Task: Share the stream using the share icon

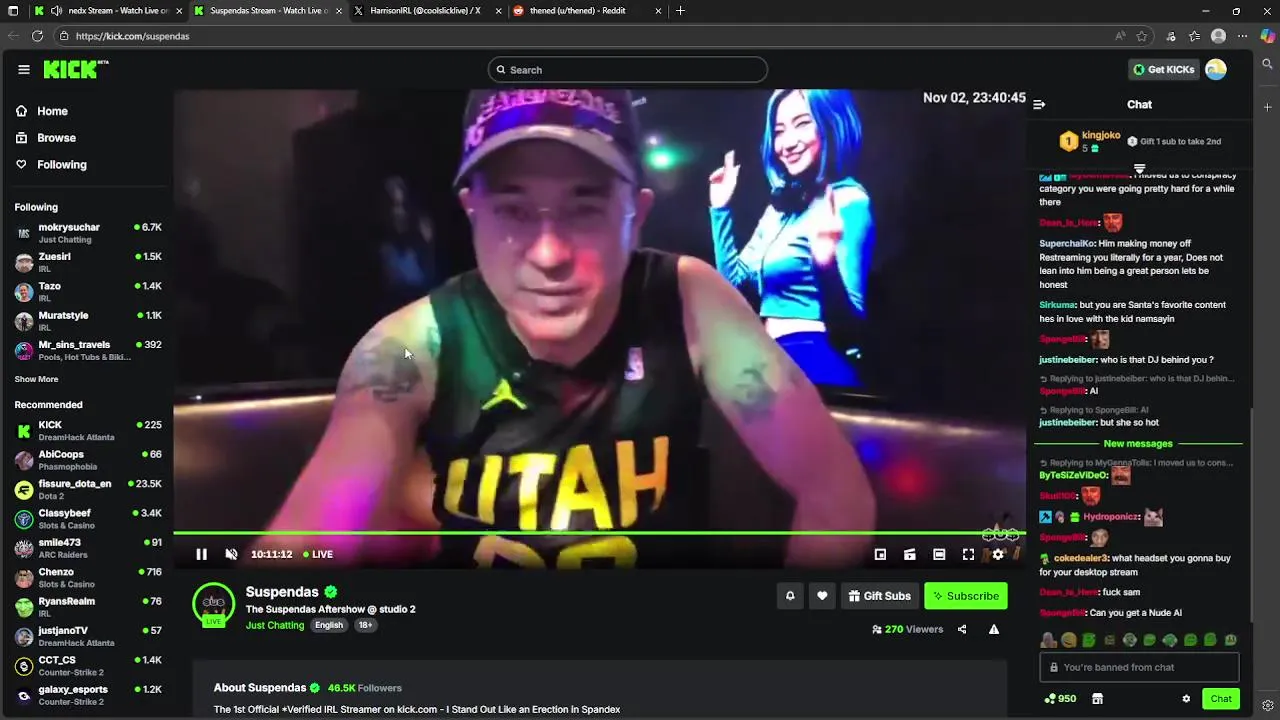Action: (962, 629)
